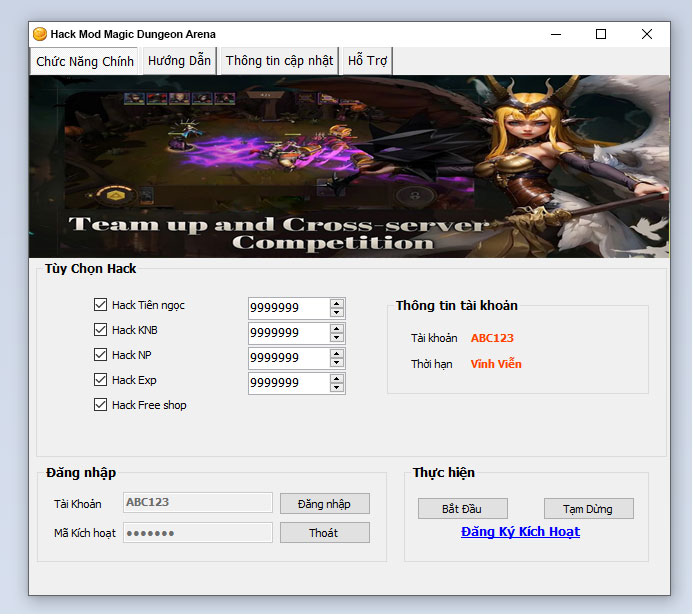Viewport: 693px width, 616px height.
Task: Open the Hướng Dẫn tab
Action: [179, 61]
